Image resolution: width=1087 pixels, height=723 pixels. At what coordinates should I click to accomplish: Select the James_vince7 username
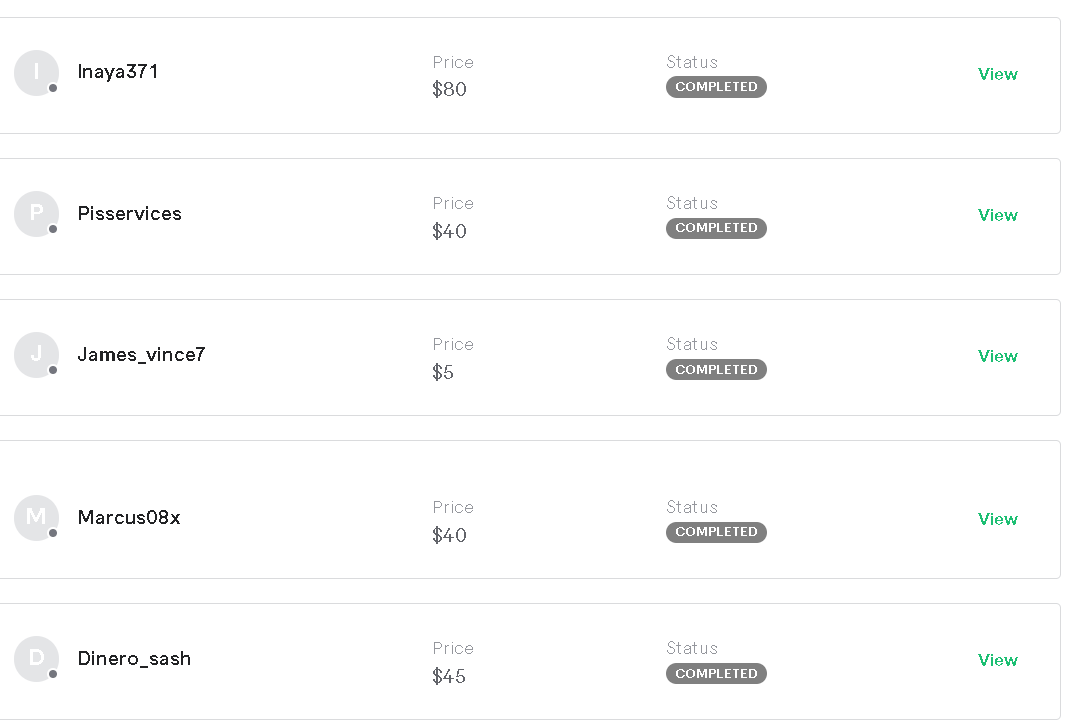[141, 355]
